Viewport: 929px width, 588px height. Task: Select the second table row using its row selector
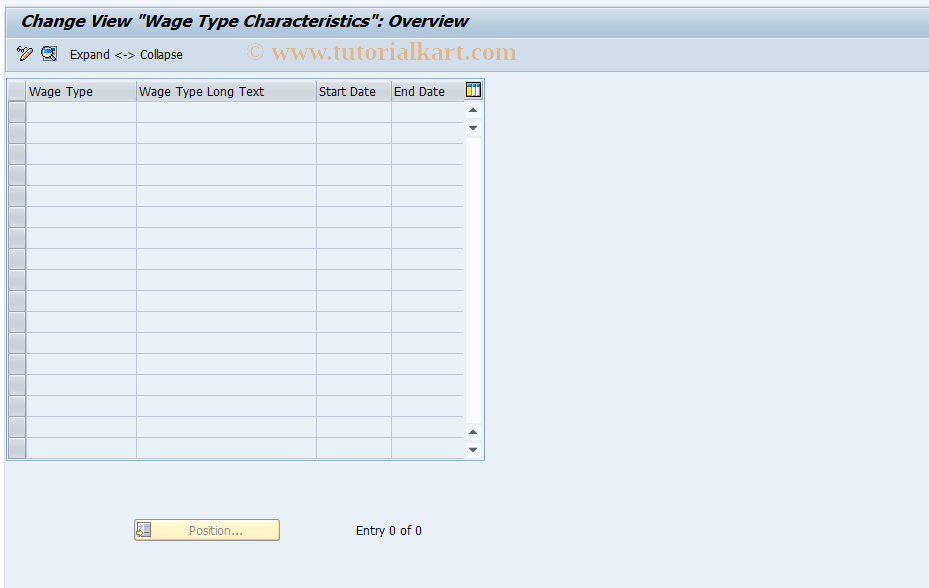[17, 133]
